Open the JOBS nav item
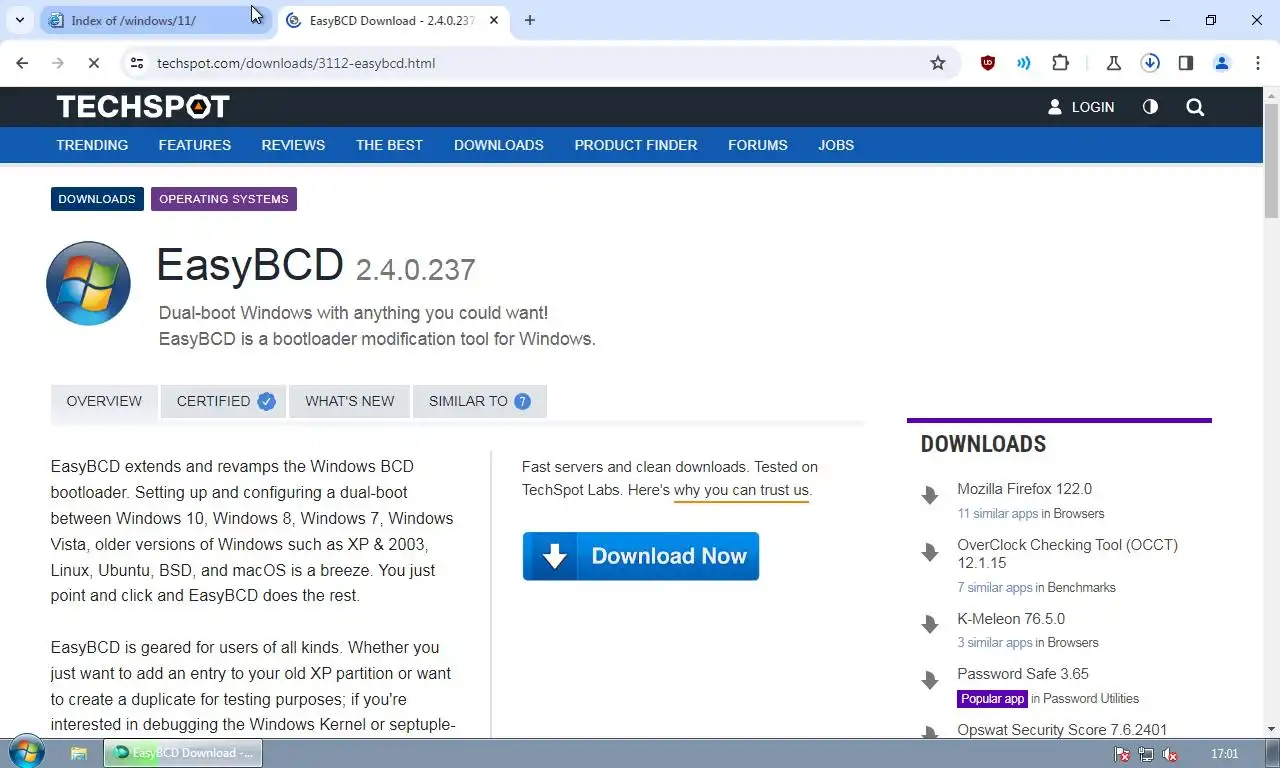 pyautogui.click(x=836, y=145)
